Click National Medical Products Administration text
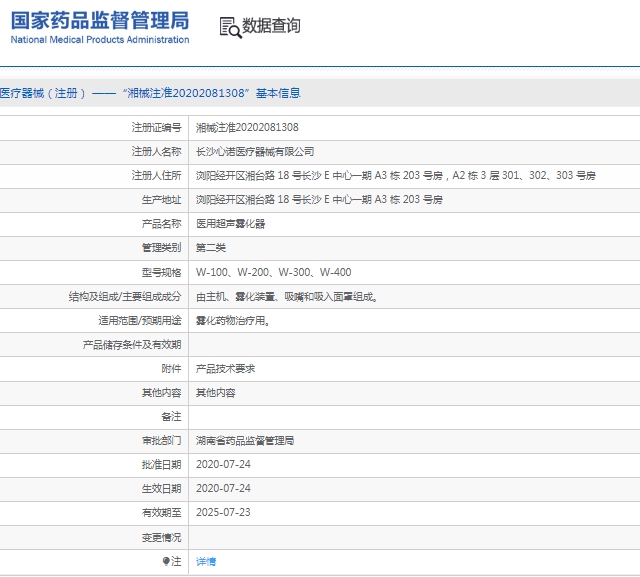The height and width of the screenshot is (577, 640). click(x=100, y=40)
